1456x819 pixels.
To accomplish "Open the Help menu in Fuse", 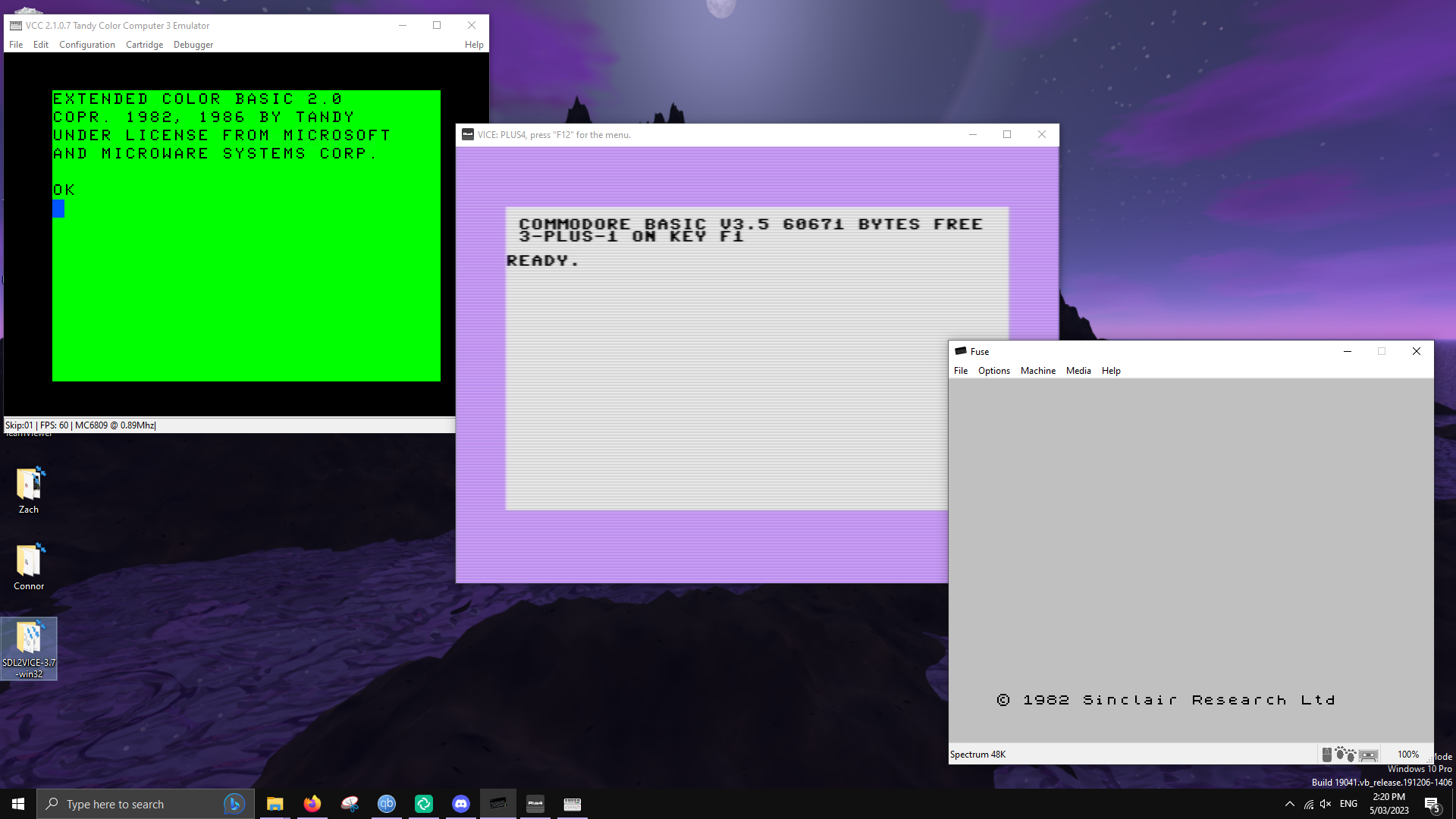I will point(1111,371).
